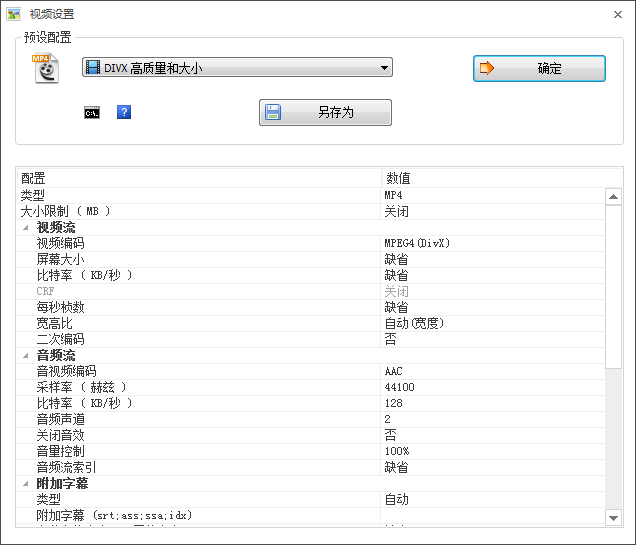Select the 音频声道 row
636x545 pixels.
pos(311,419)
